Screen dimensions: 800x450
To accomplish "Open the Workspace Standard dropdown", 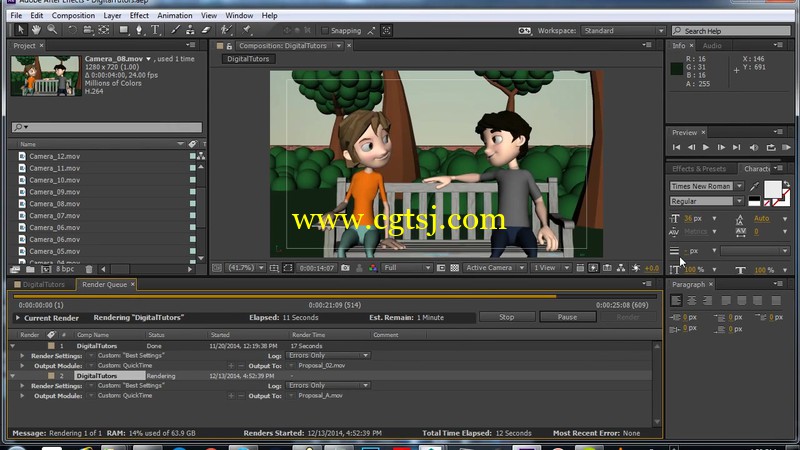I will [623, 31].
